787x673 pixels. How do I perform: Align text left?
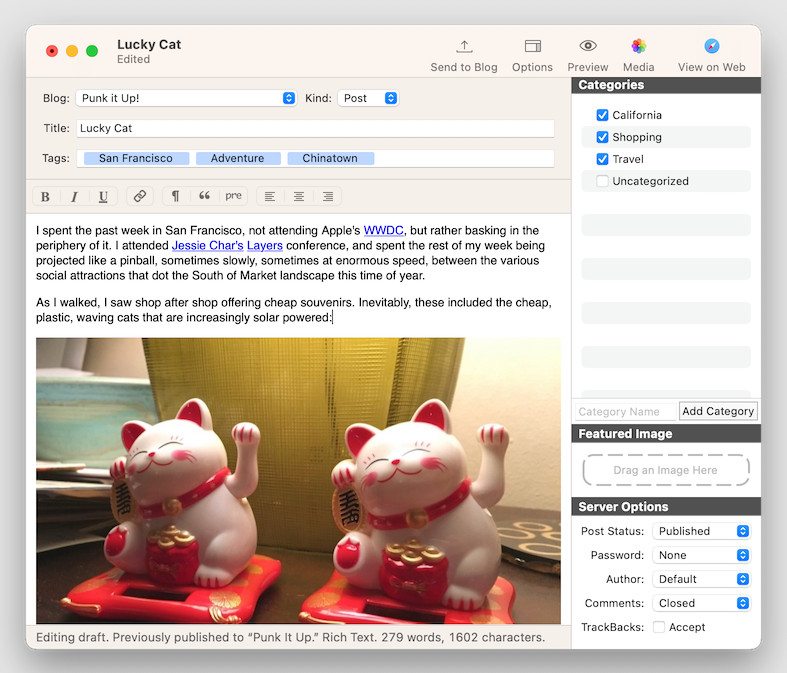[270, 196]
